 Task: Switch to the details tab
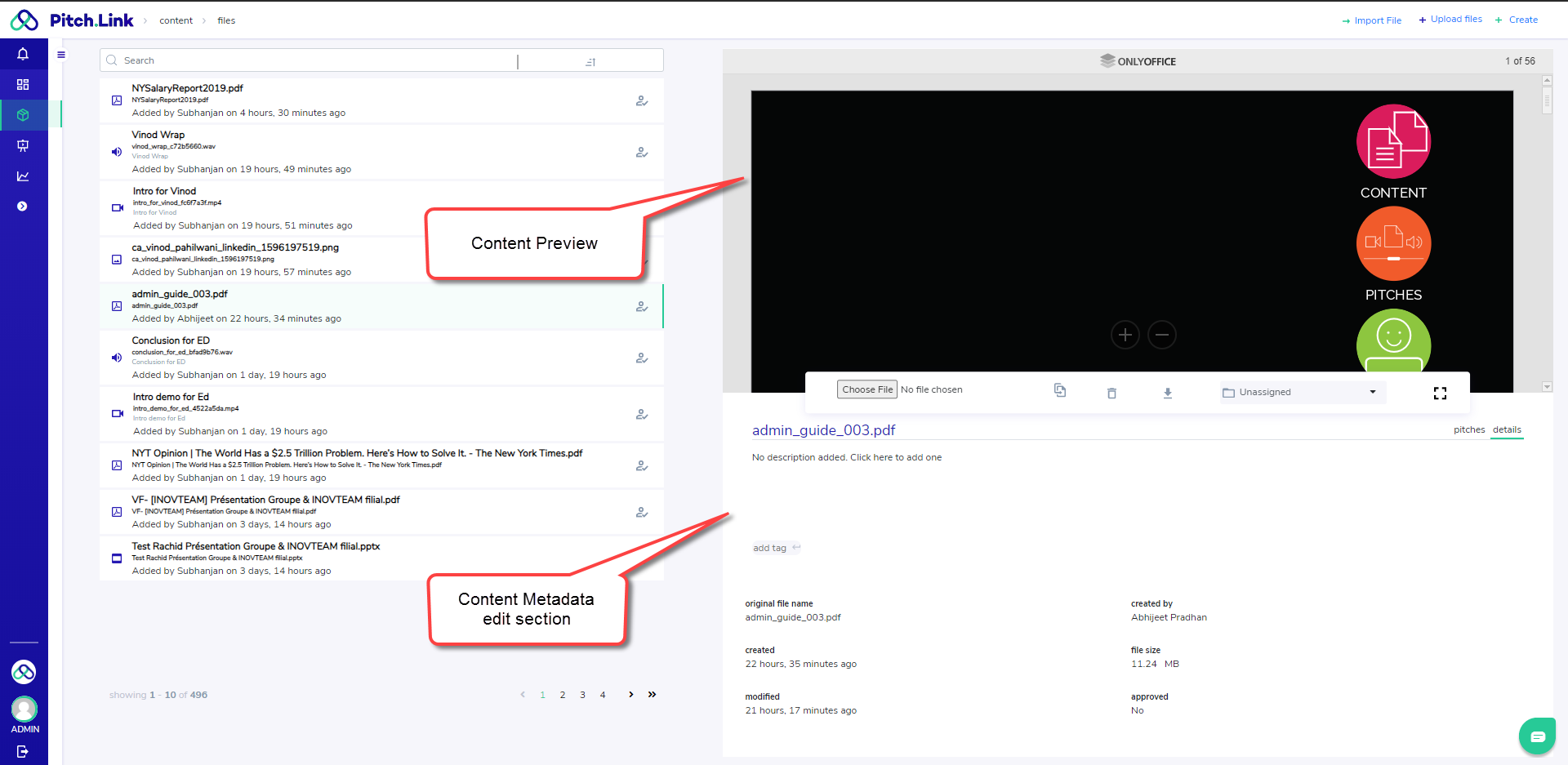point(1507,429)
